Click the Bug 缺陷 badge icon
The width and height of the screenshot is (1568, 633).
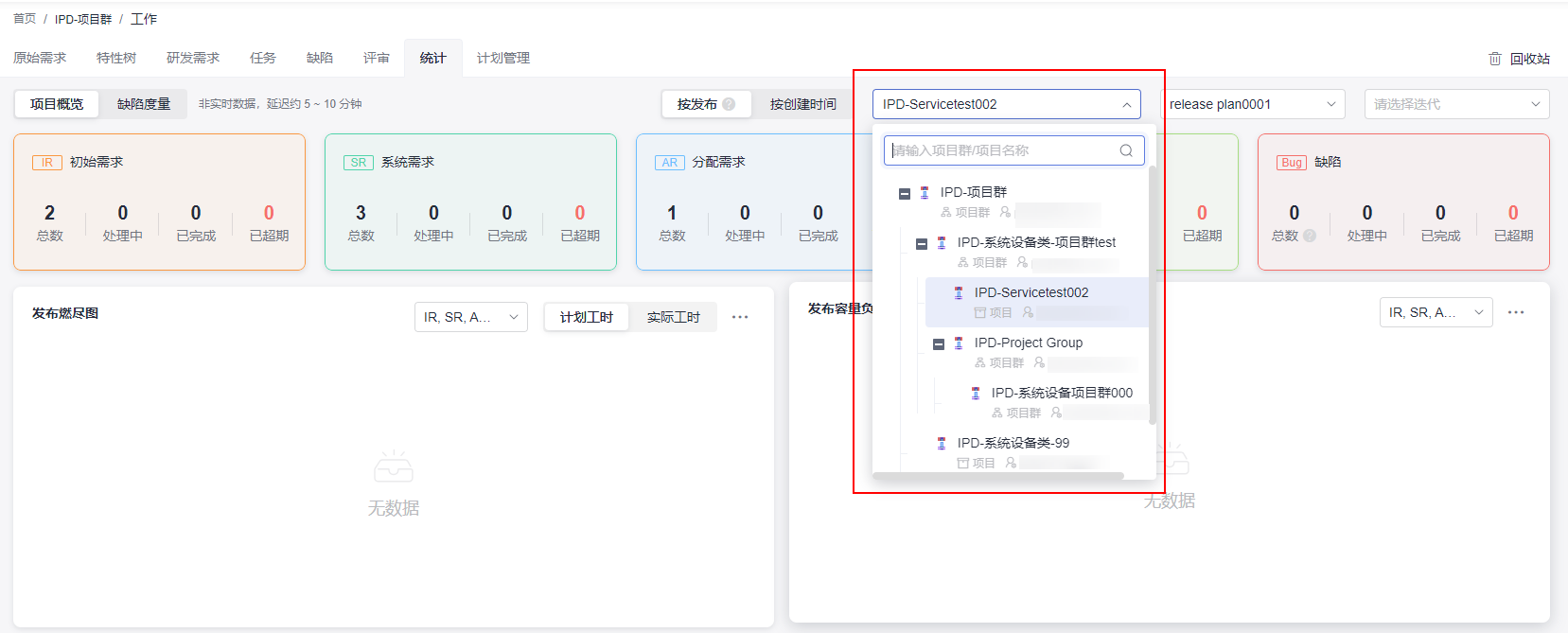pyautogui.click(x=1291, y=163)
